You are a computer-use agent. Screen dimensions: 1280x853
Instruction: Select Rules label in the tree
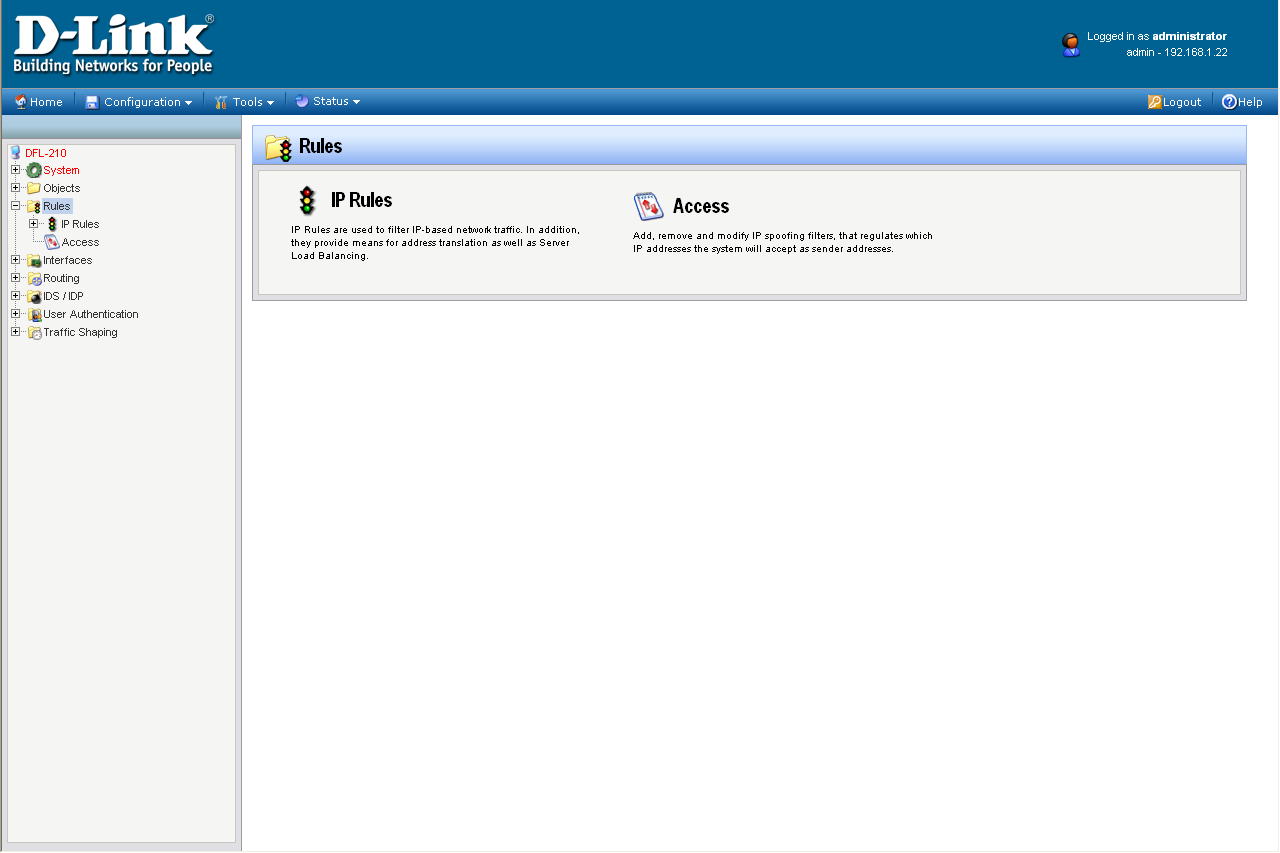(57, 206)
